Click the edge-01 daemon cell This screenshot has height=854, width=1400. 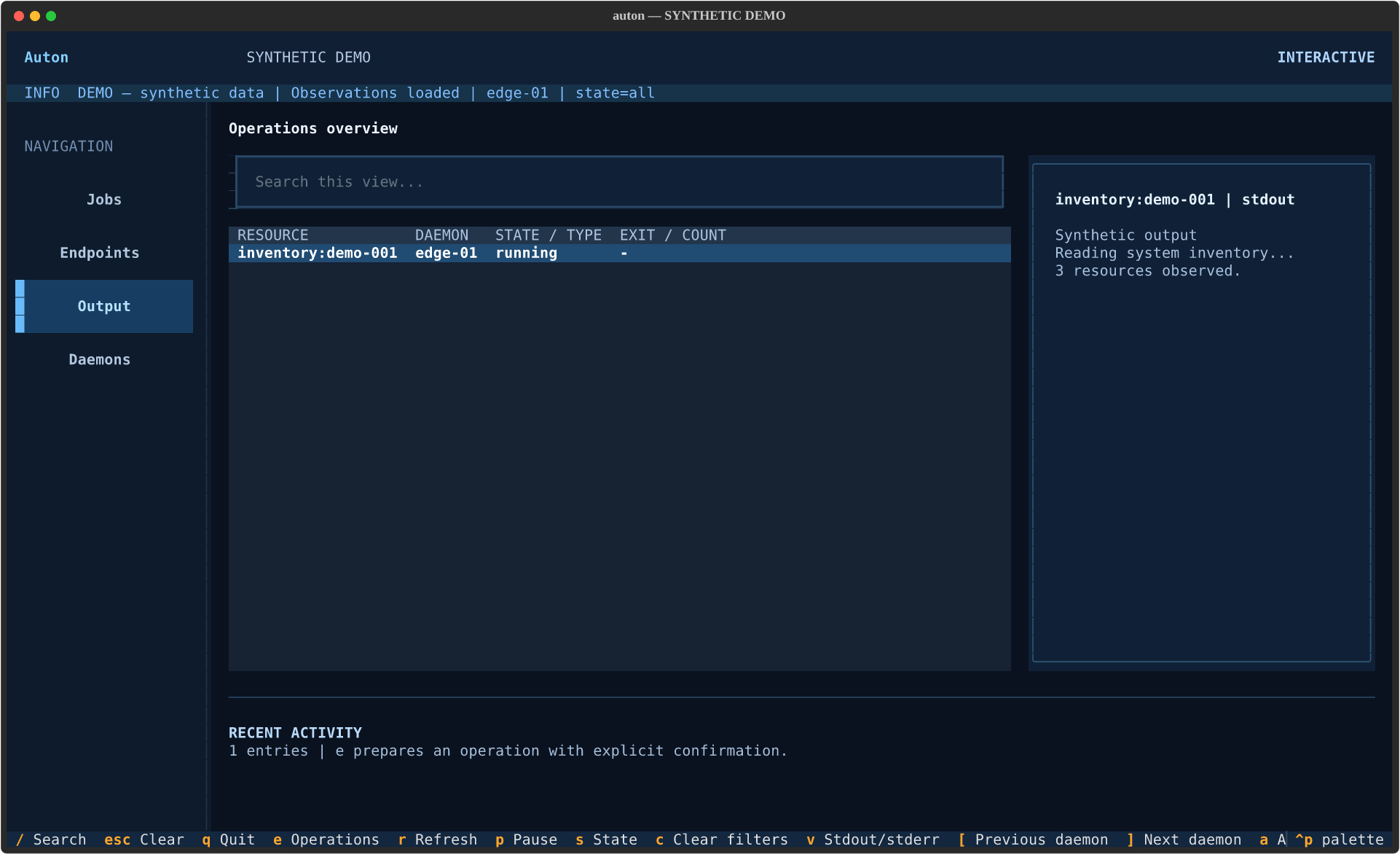tap(446, 253)
